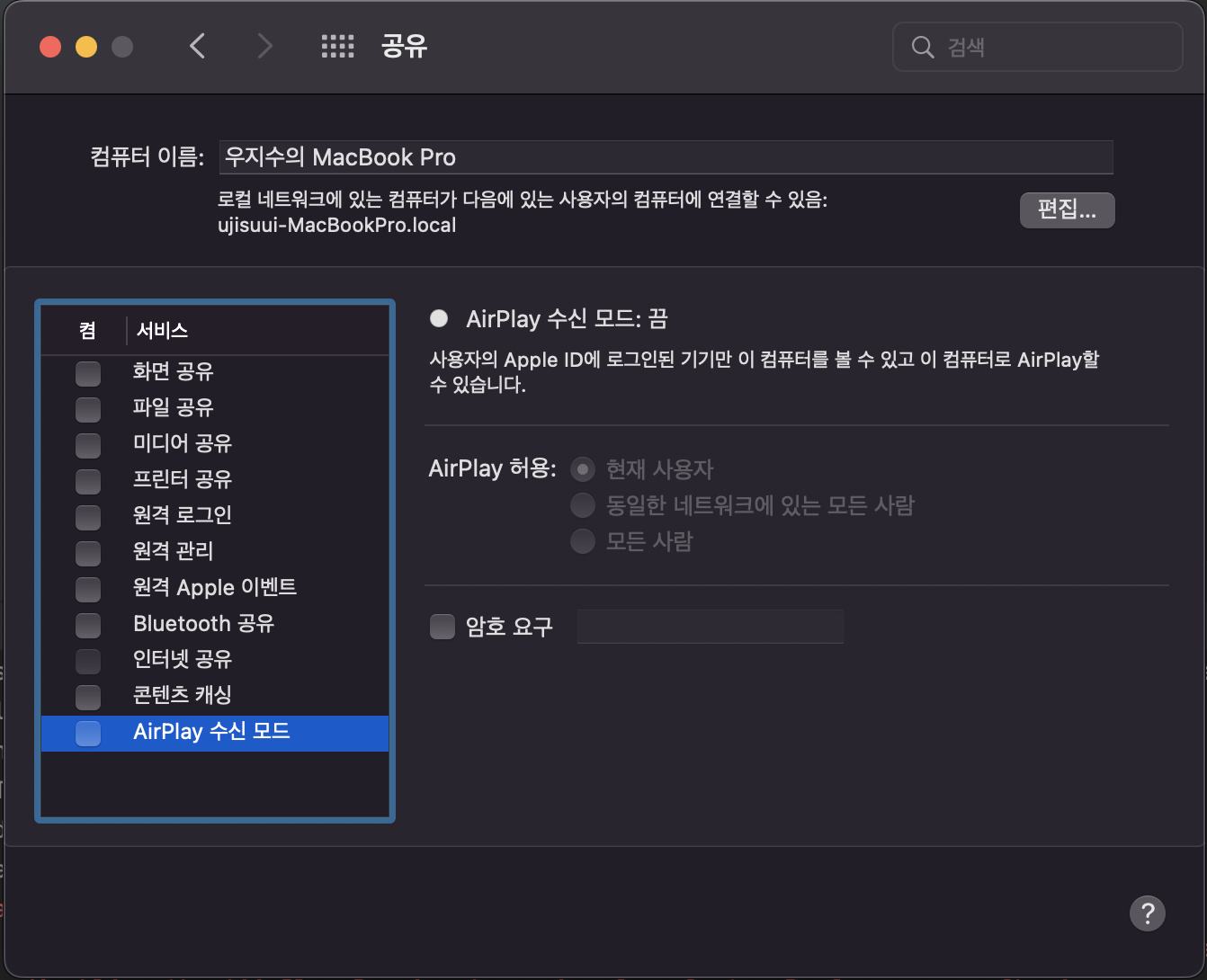Click the AirPlay 수신 모드: 끔 status label
This screenshot has height=980, width=1207.
(x=568, y=319)
